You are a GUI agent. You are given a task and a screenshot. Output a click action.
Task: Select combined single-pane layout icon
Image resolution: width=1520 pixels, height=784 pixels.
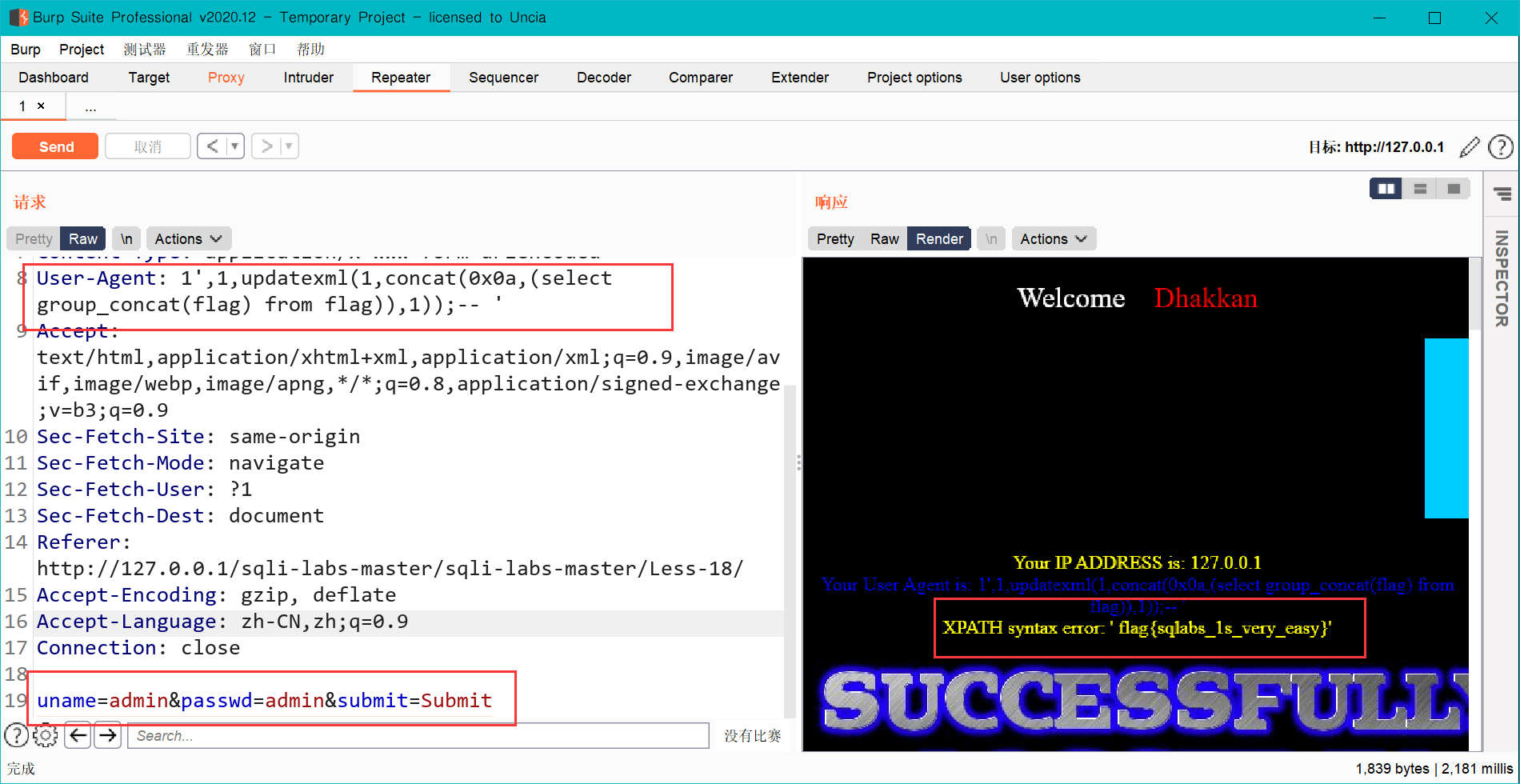point(1454,189)
